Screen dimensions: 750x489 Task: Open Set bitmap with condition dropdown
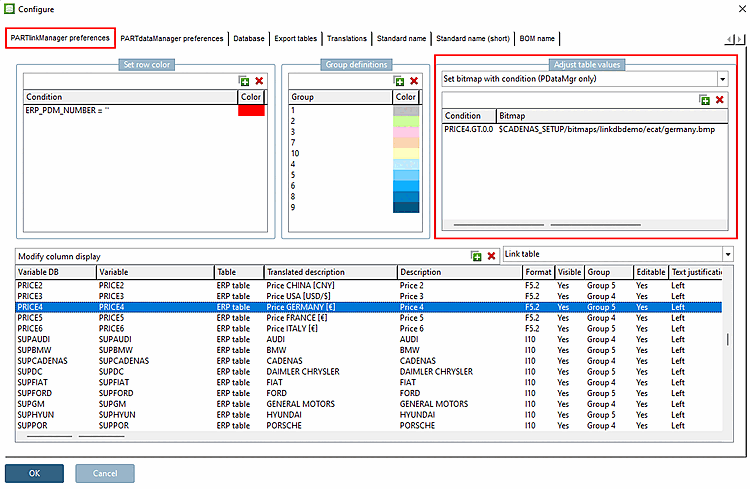coord(722,78)
